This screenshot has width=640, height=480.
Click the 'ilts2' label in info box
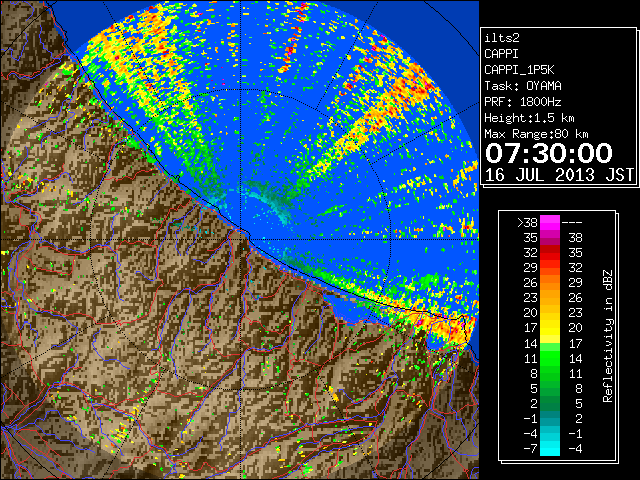click(x=502, y=38)
